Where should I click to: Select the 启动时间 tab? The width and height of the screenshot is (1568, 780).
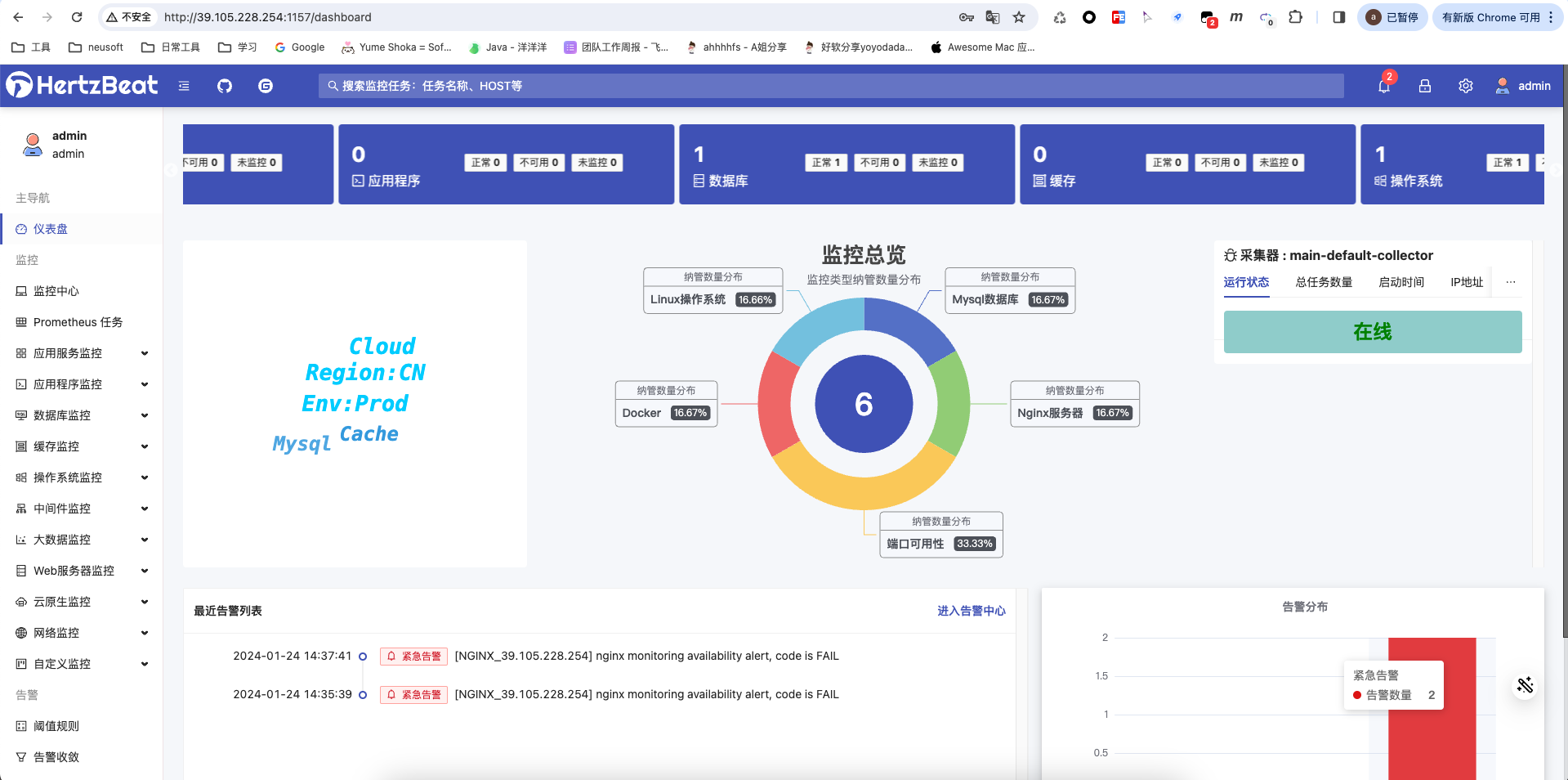pos(1401,282)
